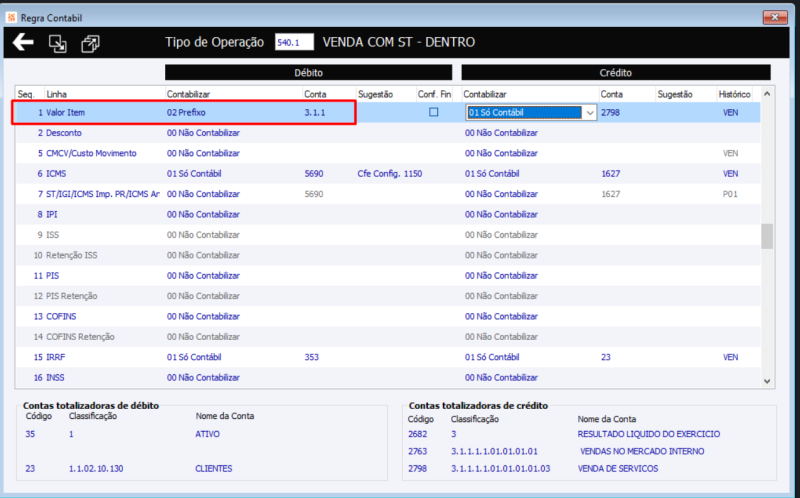The image size is (800, 498).
Task: Click debit total code 35
Action: pyautogui.click(x=30, y=434)
